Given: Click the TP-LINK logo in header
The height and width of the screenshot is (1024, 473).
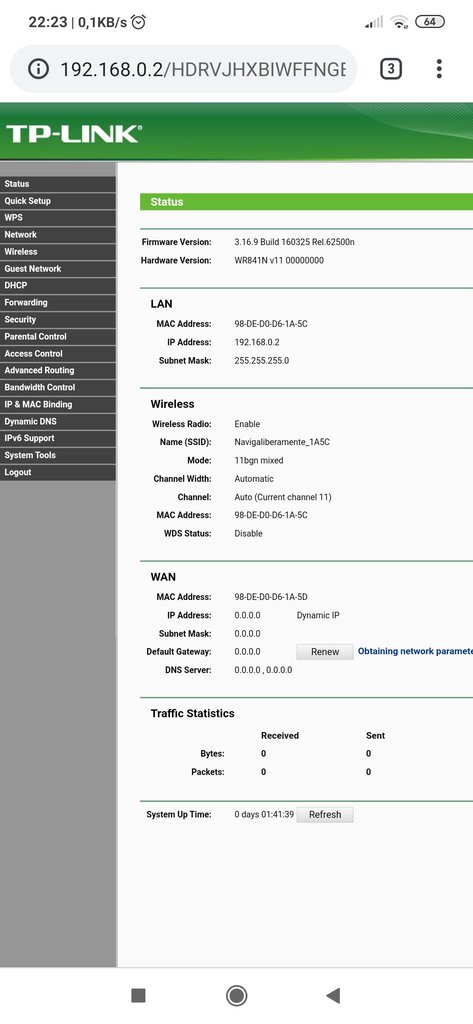Looking at the screenshot, I should pos(73,134).
